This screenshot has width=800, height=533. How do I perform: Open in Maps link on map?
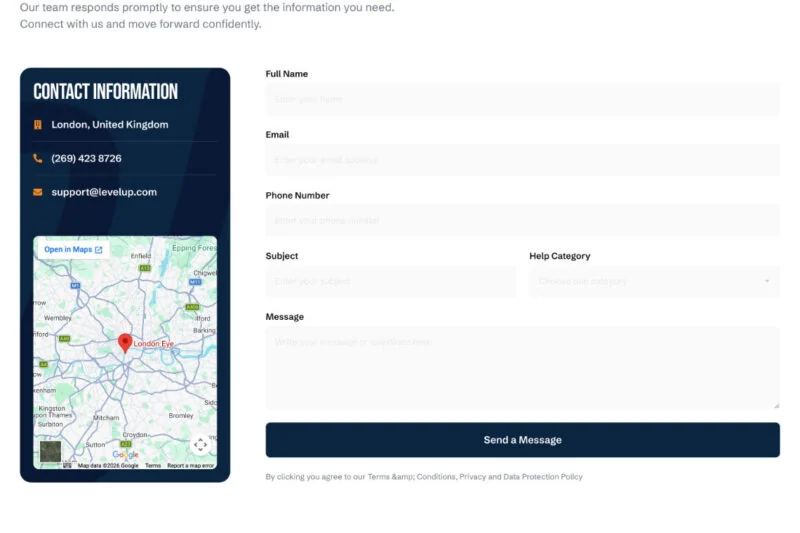click(73, 249)
